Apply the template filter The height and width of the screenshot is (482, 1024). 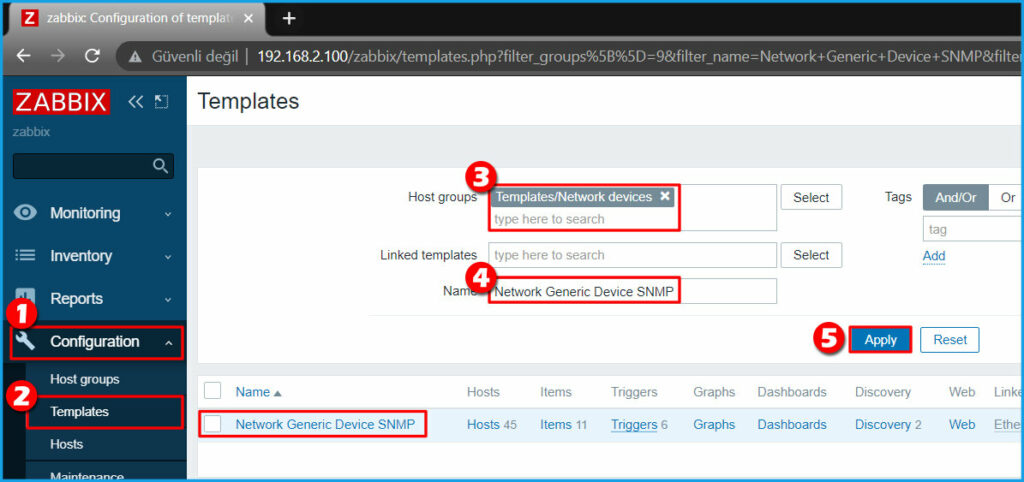(x=880, y=340)
